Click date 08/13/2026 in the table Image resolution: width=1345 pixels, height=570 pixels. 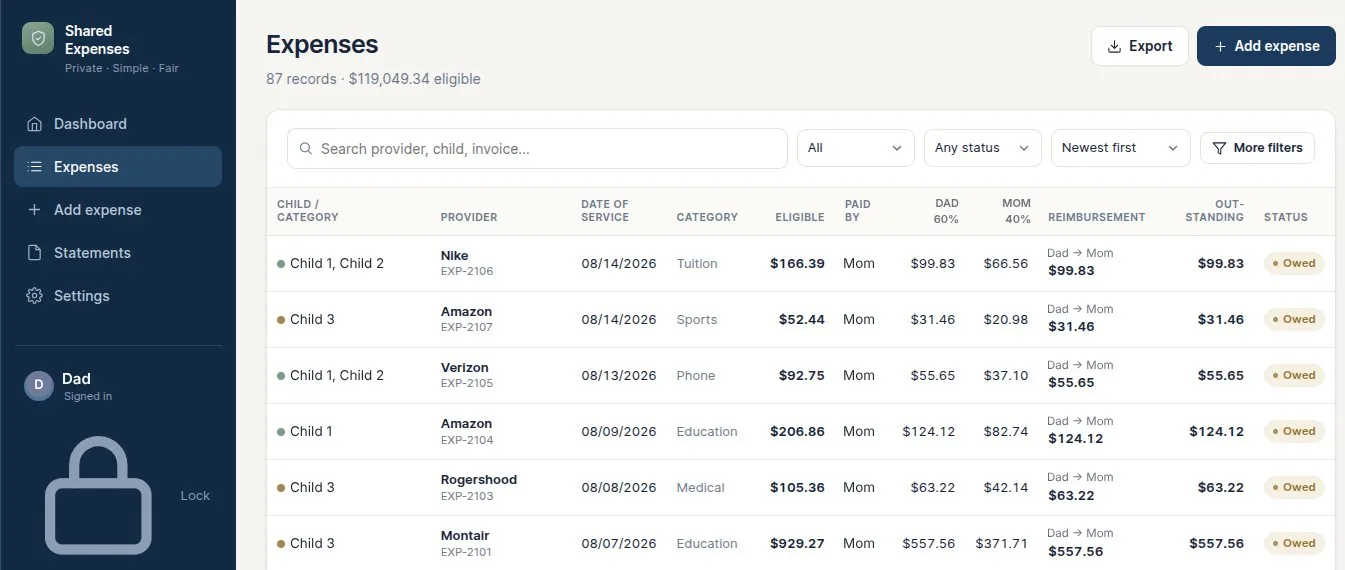(x=619, y=376)
